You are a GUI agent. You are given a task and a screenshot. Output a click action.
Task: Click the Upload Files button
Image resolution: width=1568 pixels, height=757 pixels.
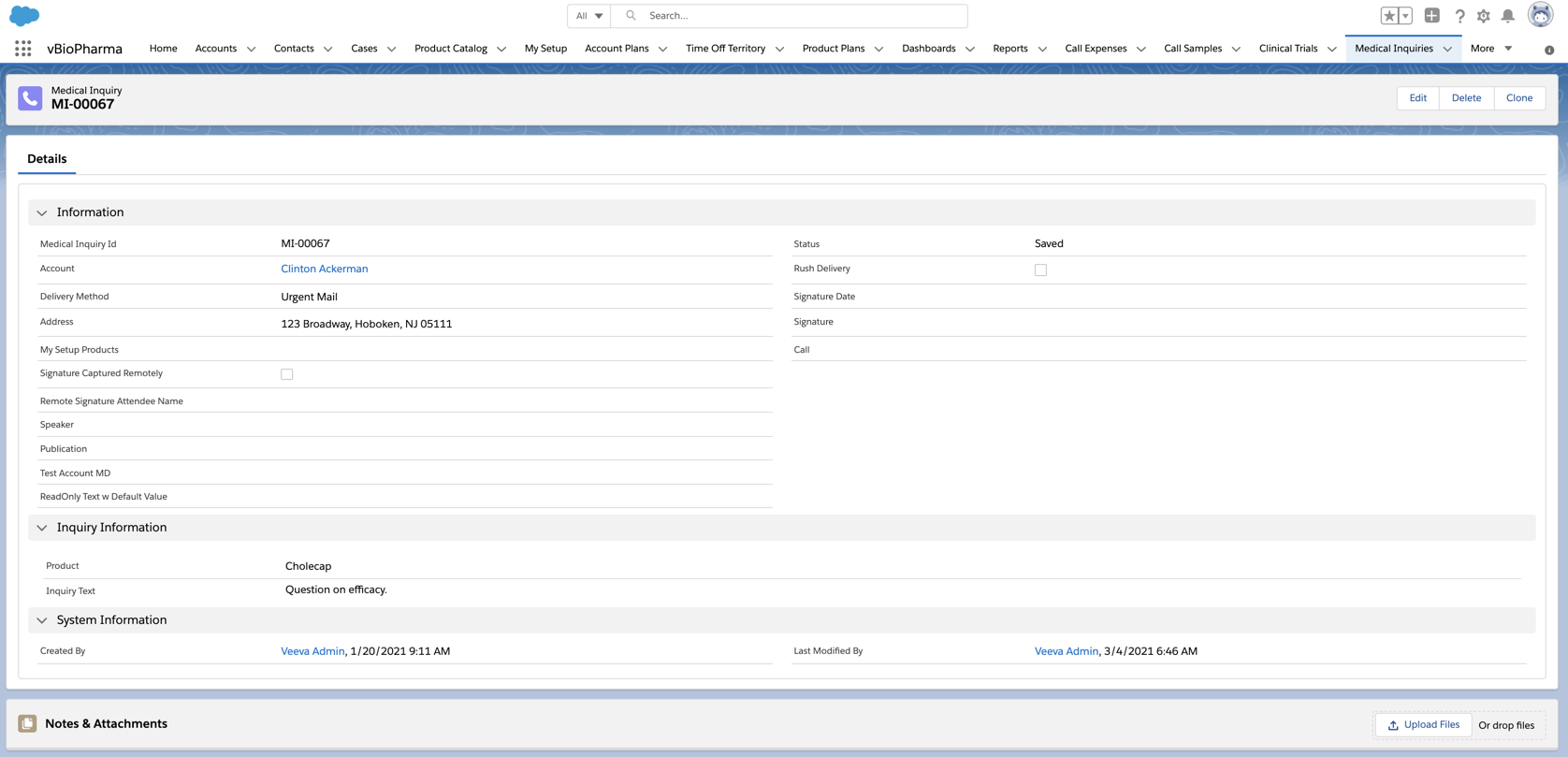(x=1423, y=725)
